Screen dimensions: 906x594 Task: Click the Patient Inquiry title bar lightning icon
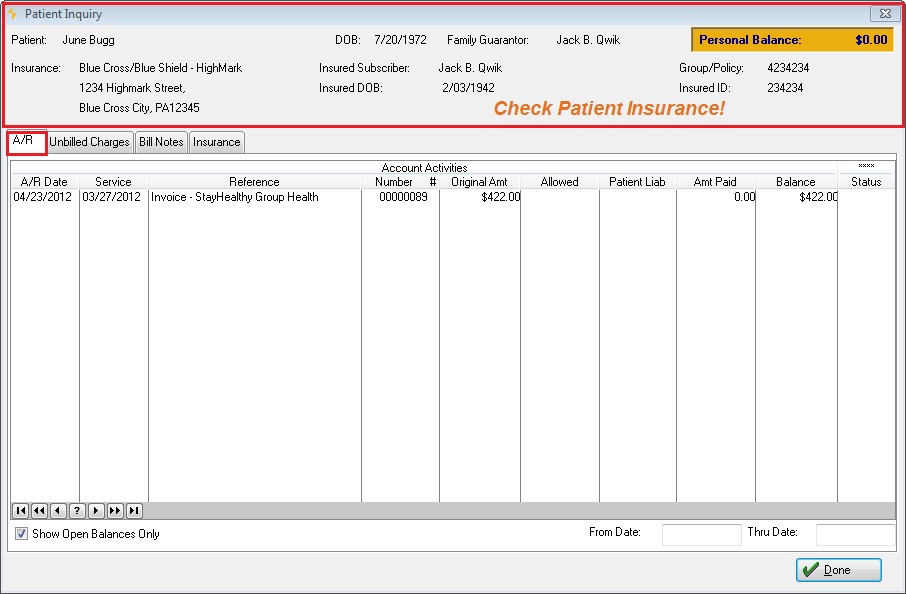pyautogui.click(x=12, y=13)
